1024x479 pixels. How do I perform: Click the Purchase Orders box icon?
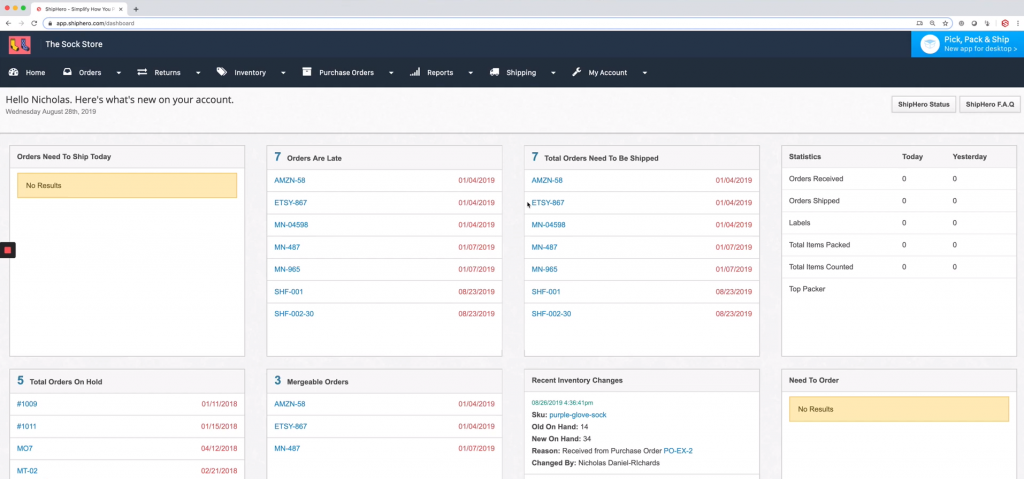pos(307,72)
